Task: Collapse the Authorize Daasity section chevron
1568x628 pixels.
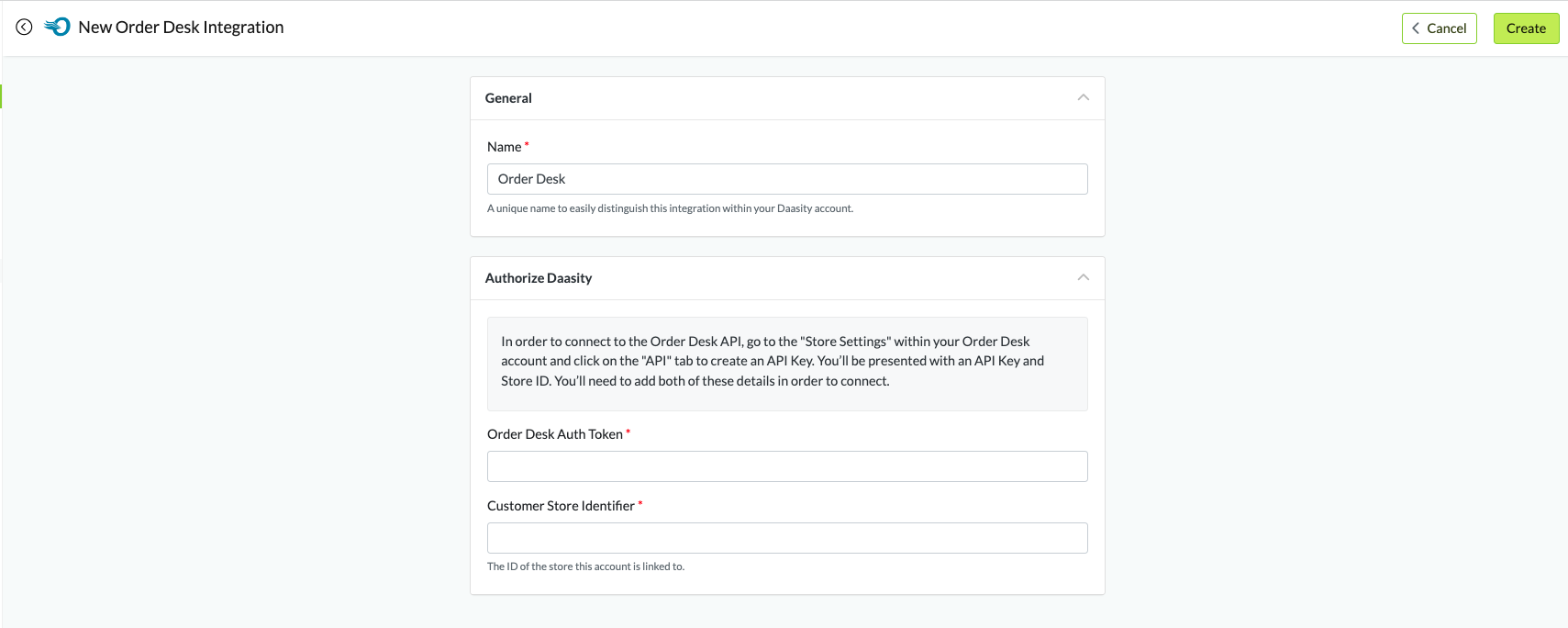Action: pos(1083,277)
